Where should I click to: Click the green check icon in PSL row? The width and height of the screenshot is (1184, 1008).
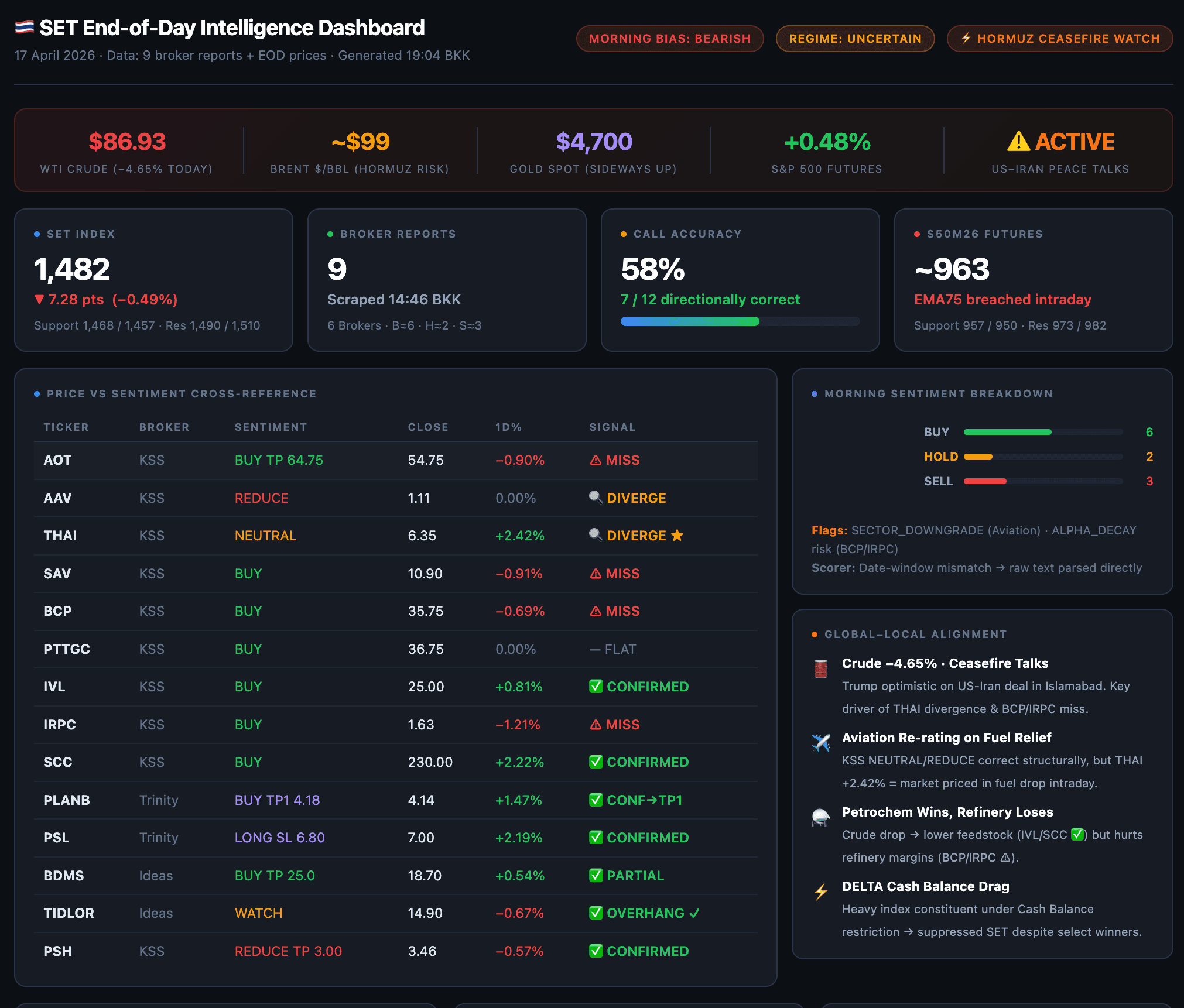[596, 837]
